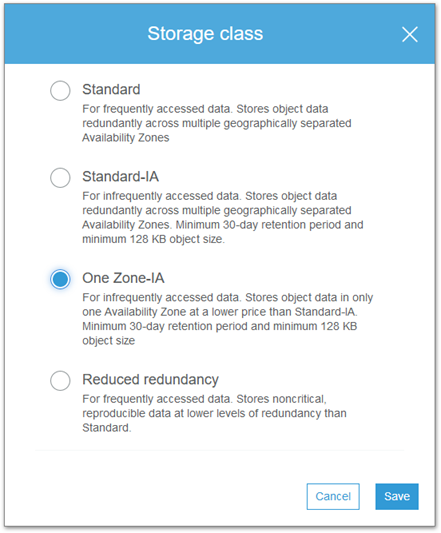The height and width of the screenshot is (533, 441).
Task: Select the Standard radio button
Action: point(60,91)
